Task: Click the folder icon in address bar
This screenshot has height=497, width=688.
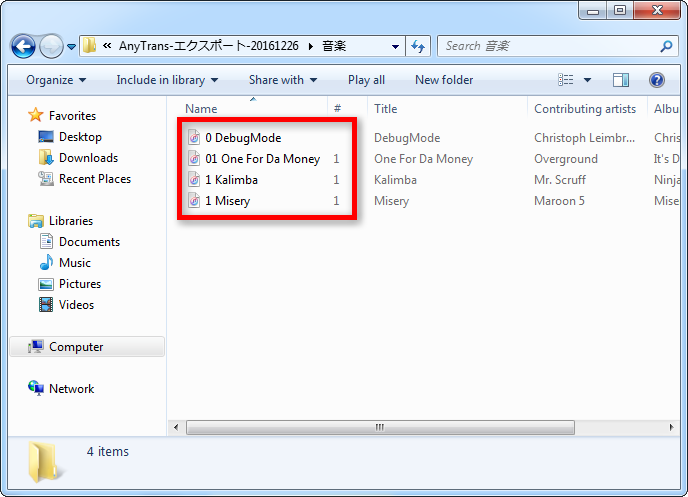Action: point(90,46)
